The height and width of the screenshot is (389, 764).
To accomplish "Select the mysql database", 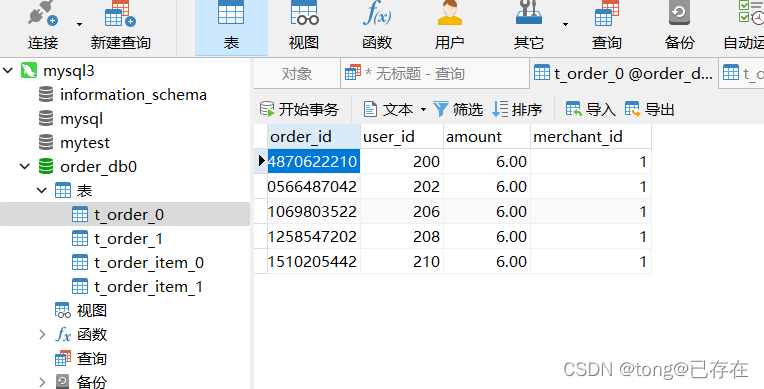I will point(81,119).
